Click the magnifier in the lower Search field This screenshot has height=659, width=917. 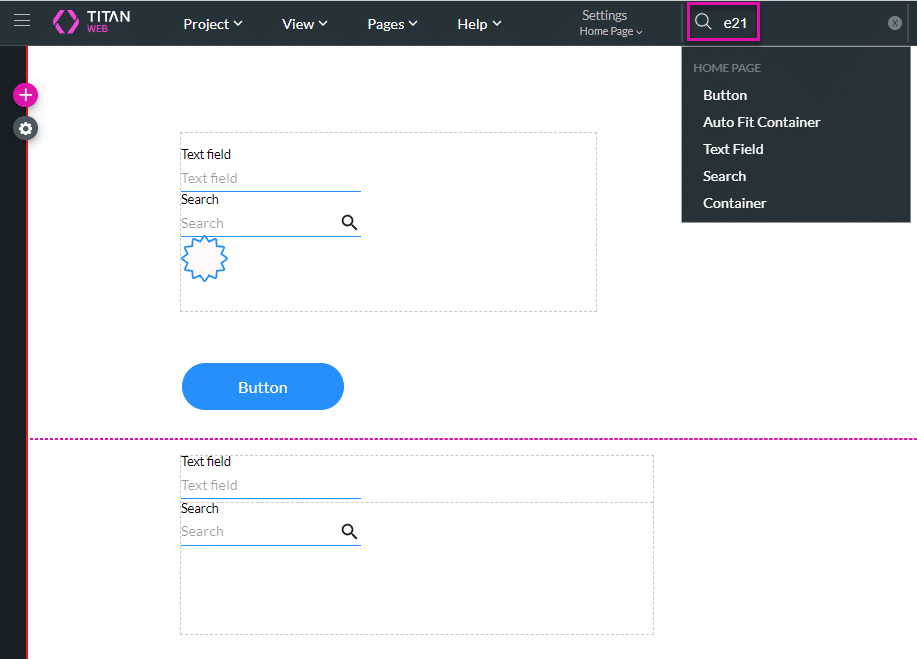(349, 531)
